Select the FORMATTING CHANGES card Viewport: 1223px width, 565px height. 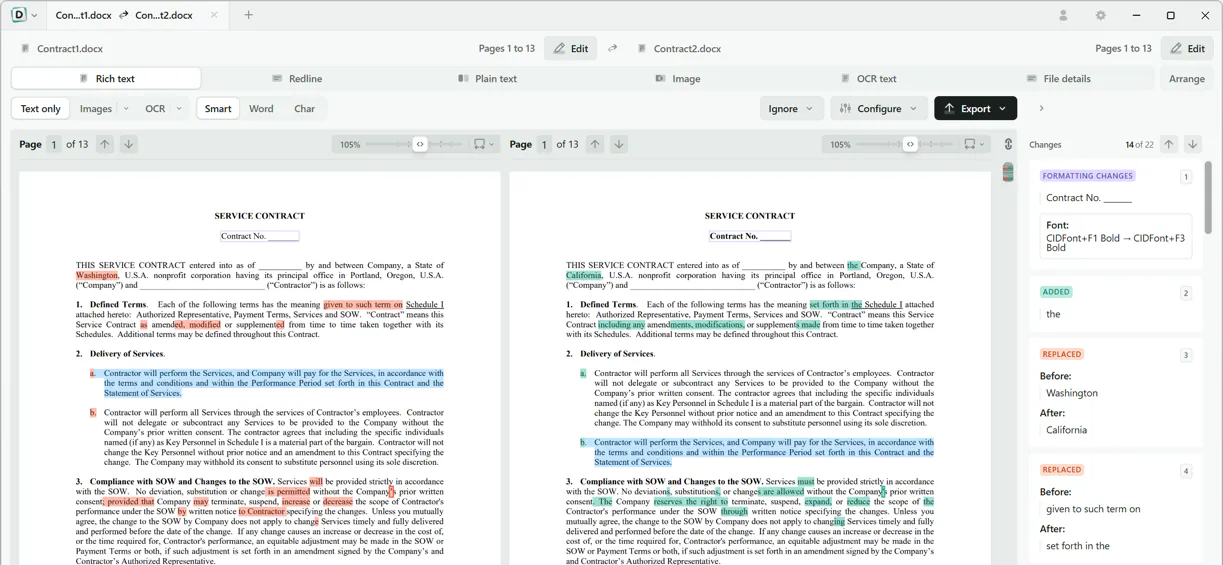click(x=1116, y=215)
